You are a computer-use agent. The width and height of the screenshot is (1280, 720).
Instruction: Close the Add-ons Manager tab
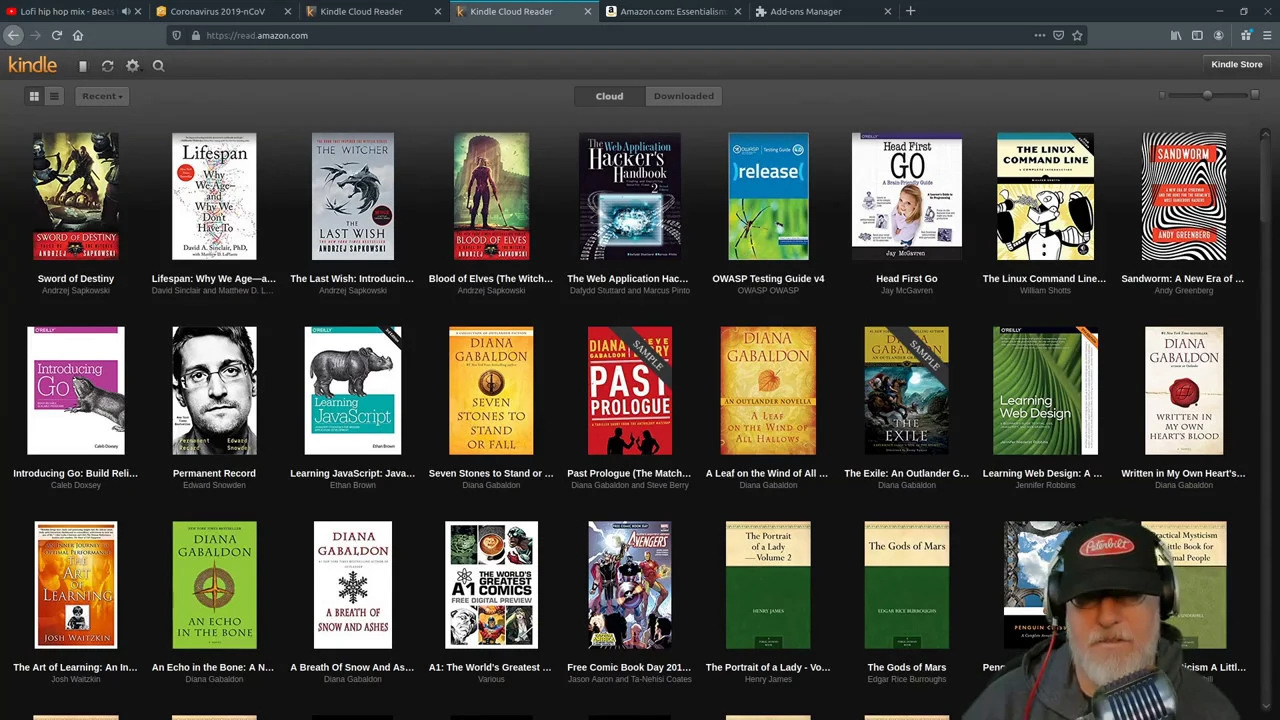click(x=887, y=11)
